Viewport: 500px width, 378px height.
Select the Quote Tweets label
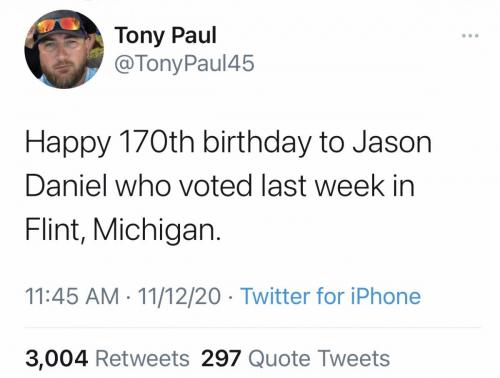[319, 359]
